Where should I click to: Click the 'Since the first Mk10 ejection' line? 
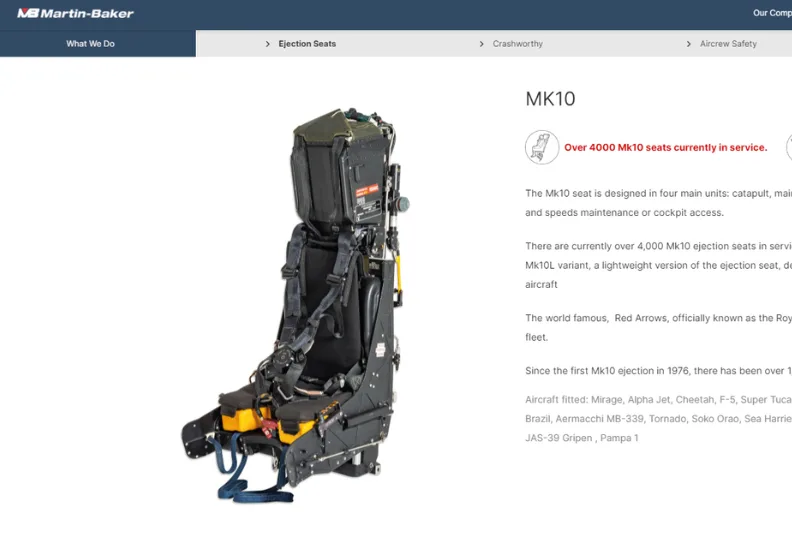[658, 371]
